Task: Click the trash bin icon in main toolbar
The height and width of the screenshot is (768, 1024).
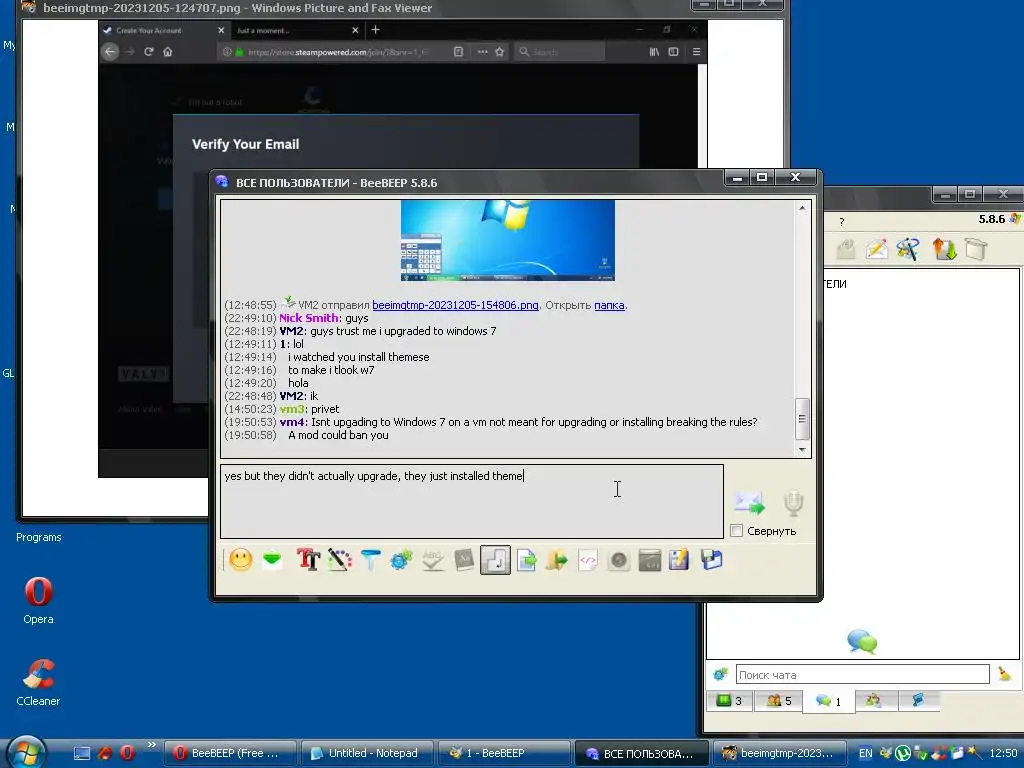Action: tap(976, 249)
